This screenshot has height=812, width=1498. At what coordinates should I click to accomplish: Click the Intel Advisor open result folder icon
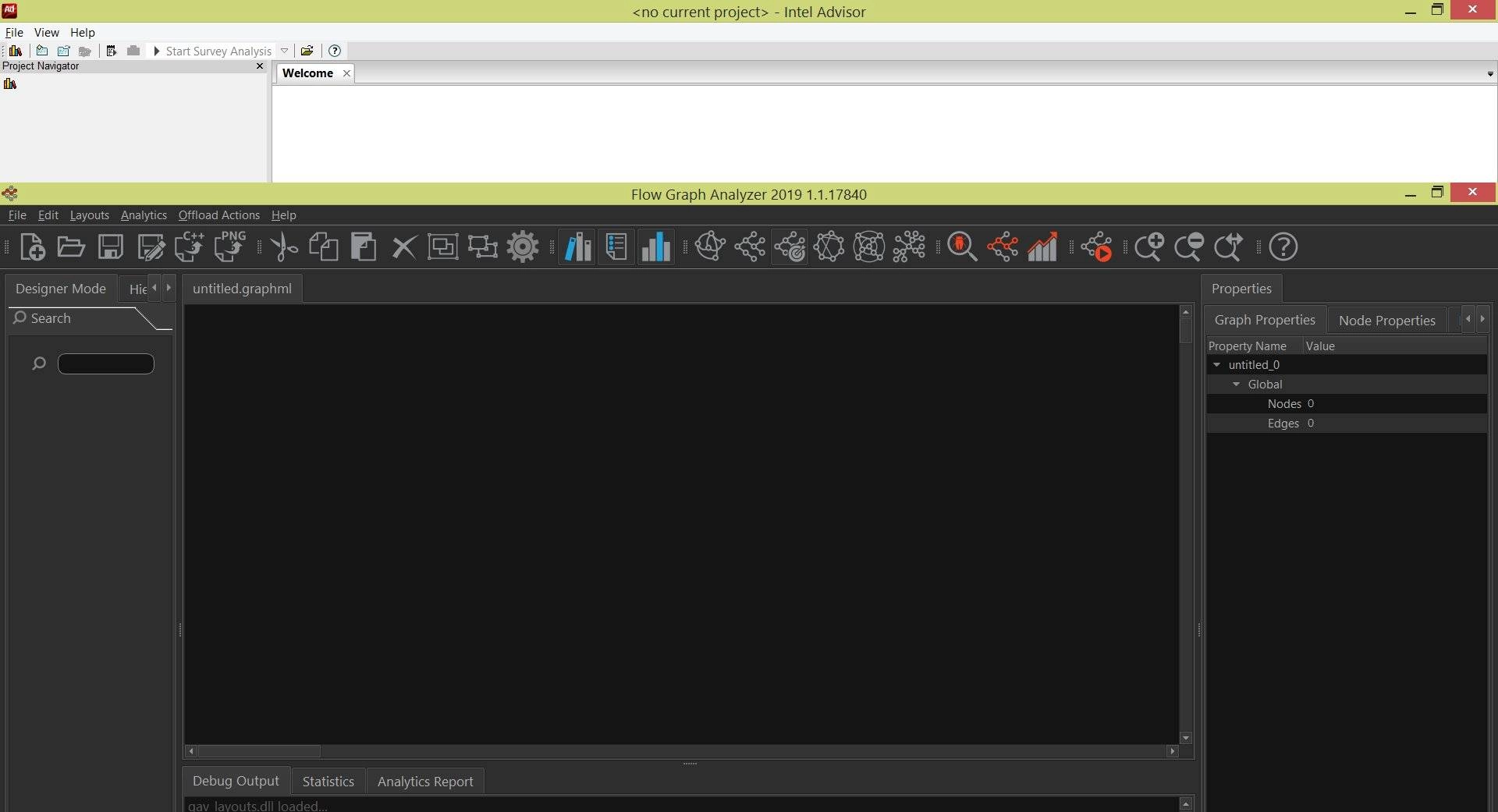coord(307,51)
